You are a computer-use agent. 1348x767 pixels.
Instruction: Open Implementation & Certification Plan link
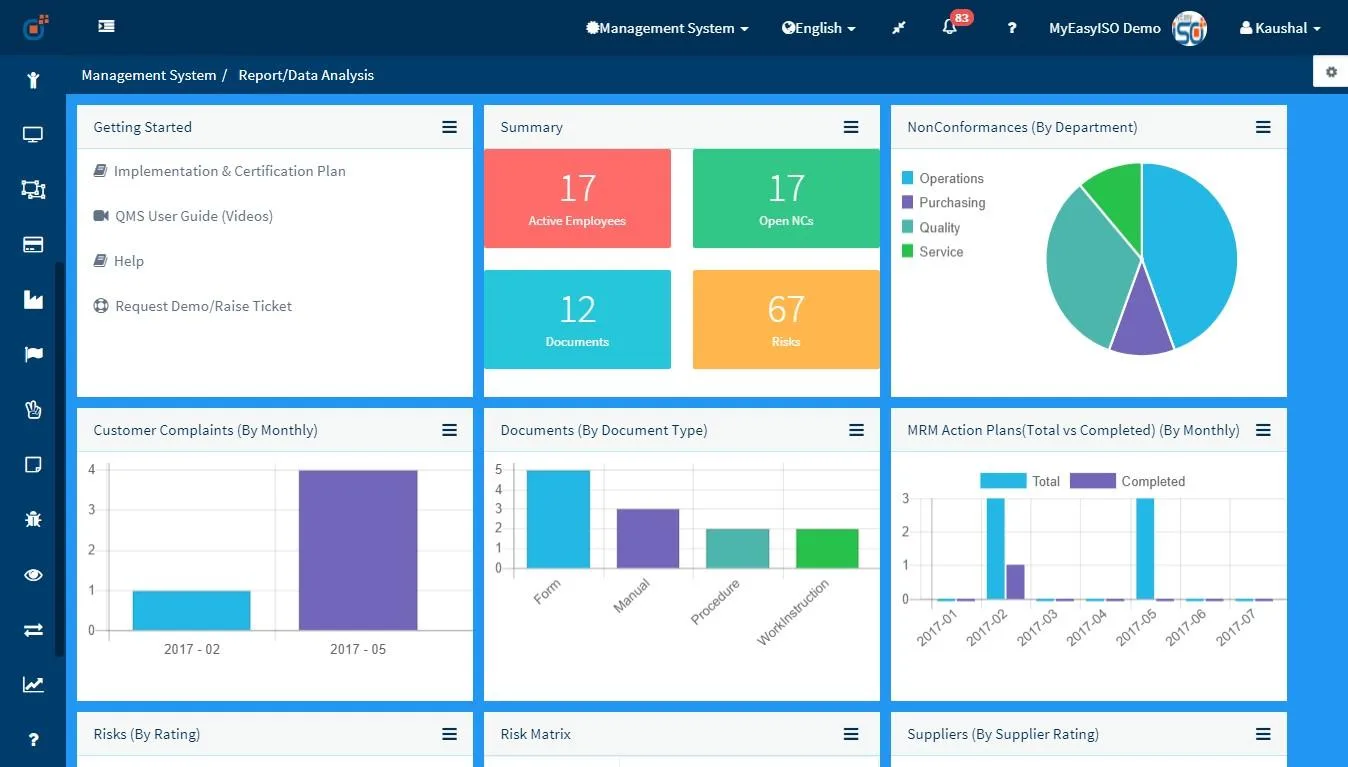[x=220, y=171]
